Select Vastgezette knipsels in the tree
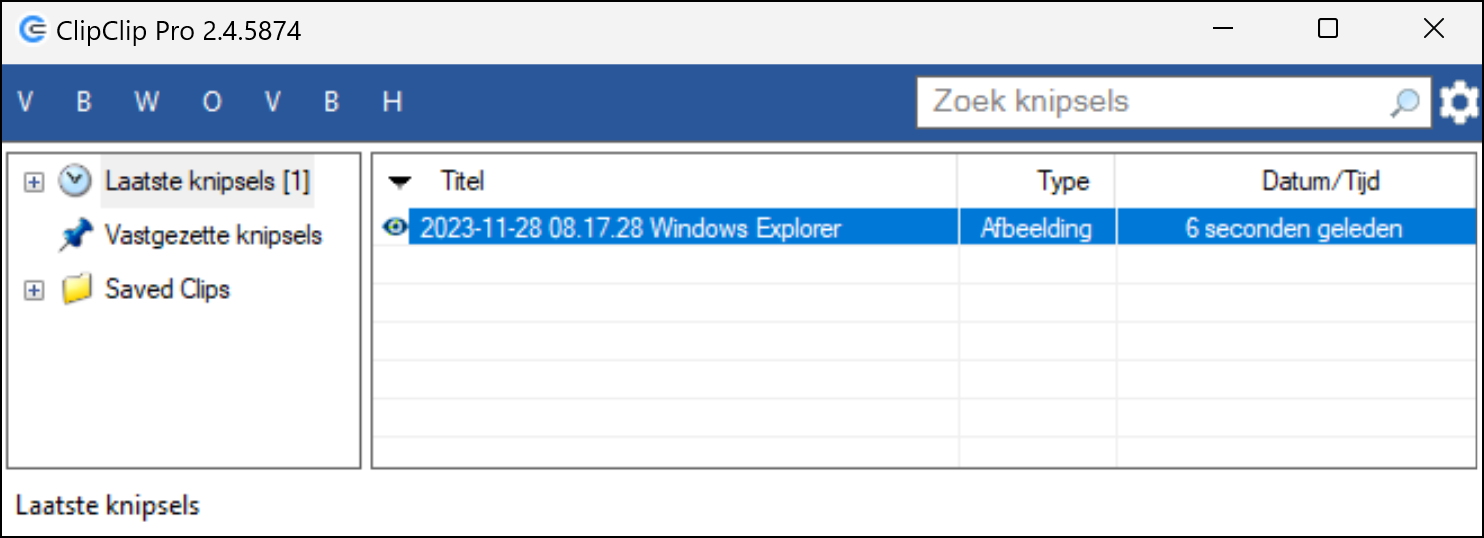The width and height of the screenshot is (1484, 538). click(x=213, y=236)
